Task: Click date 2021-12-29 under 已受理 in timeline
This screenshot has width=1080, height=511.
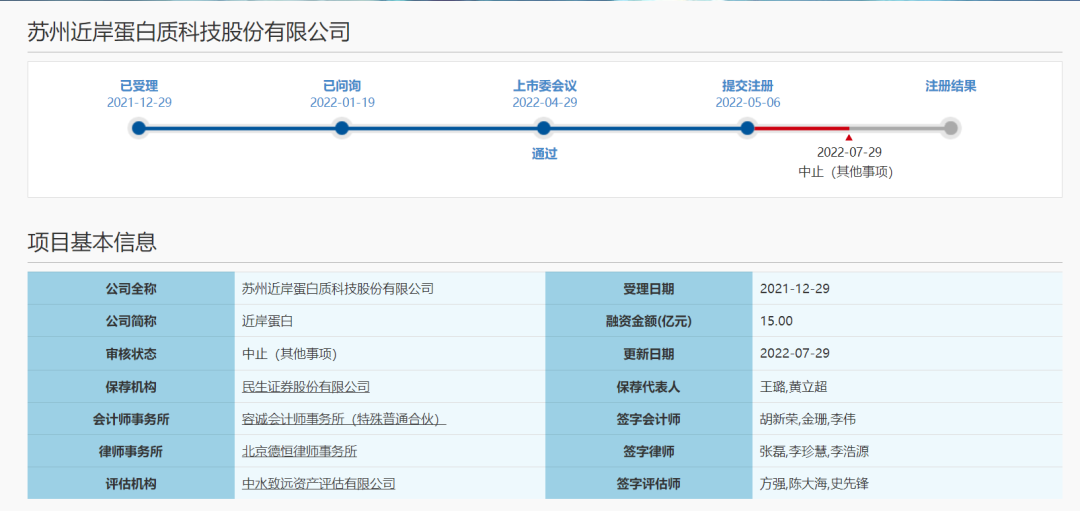Action: tap(139, 103)
